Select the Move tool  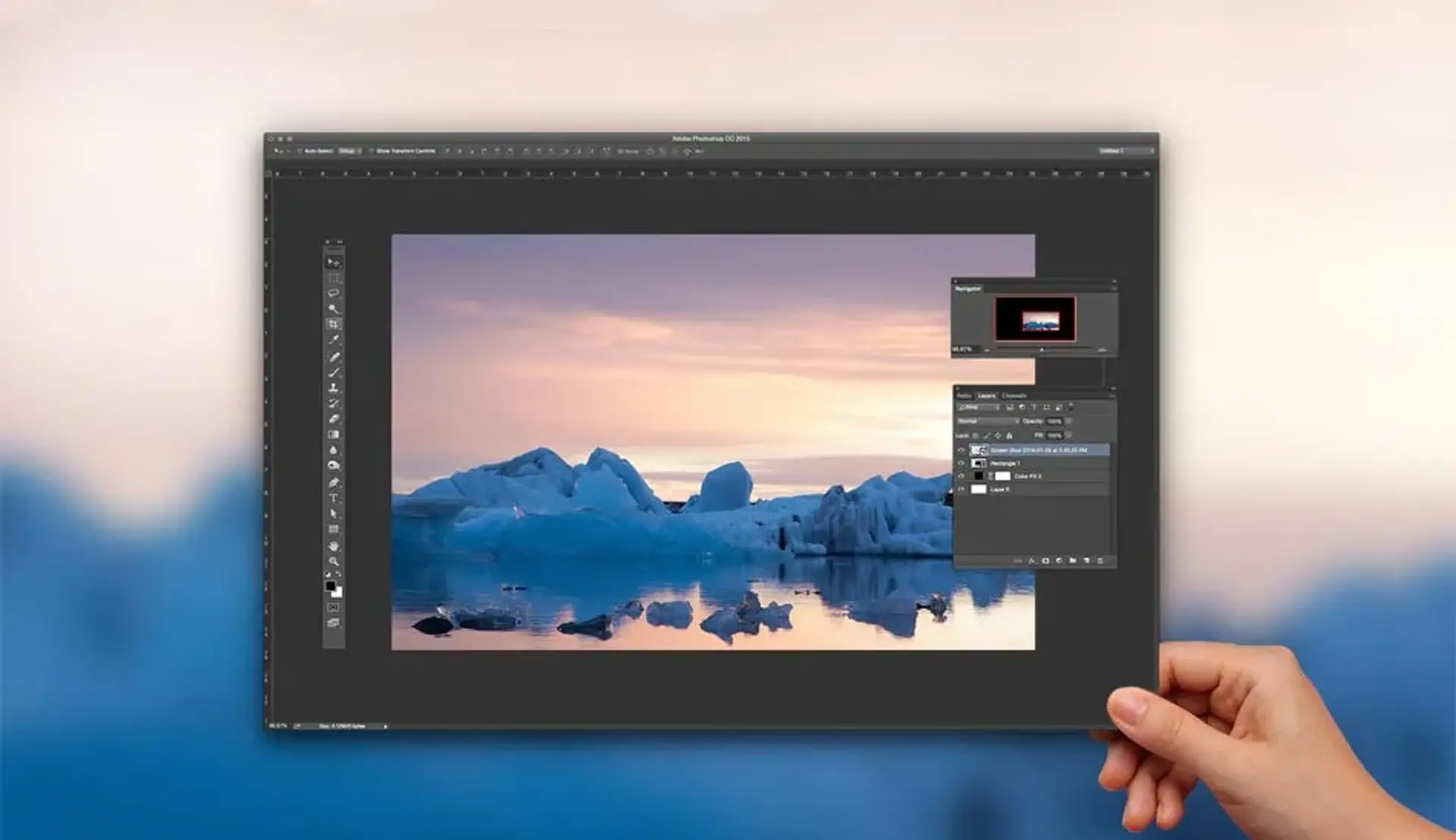click(x=334, y=262)
